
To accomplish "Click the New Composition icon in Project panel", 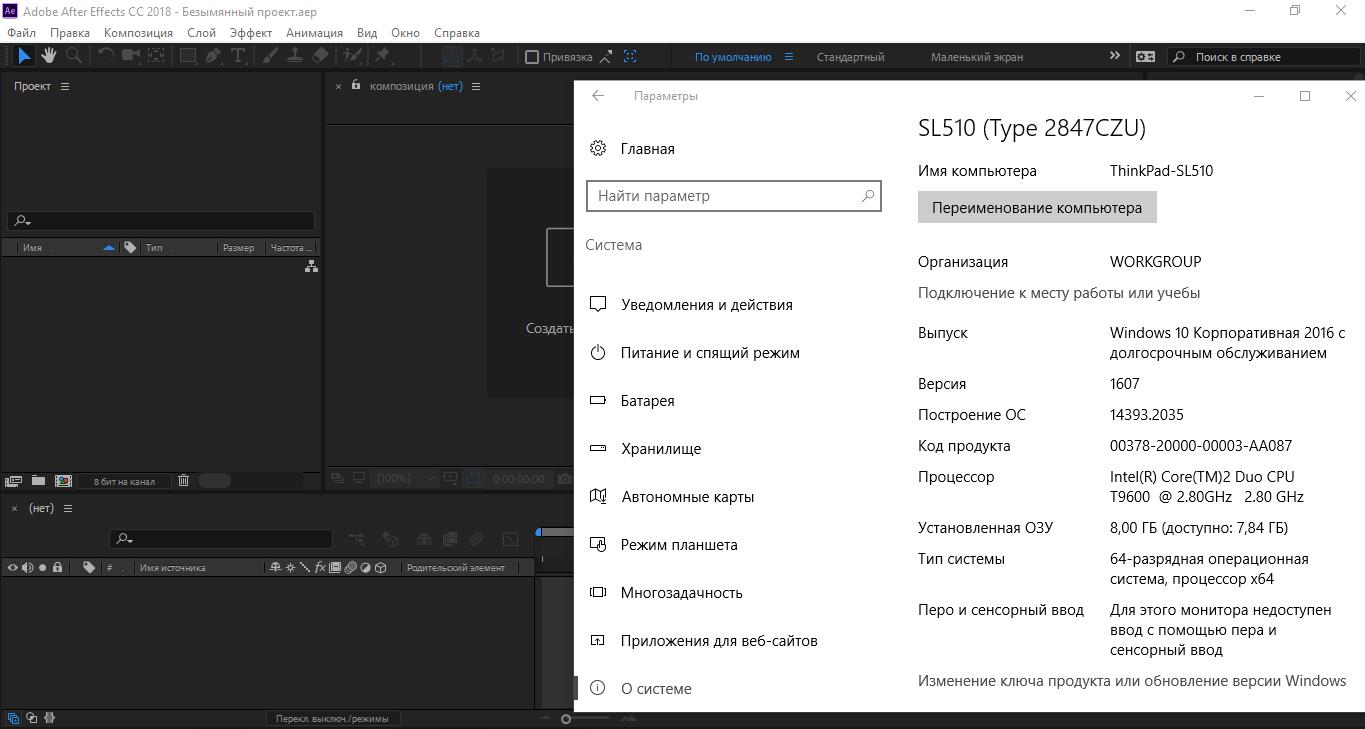I will [63, 481].
